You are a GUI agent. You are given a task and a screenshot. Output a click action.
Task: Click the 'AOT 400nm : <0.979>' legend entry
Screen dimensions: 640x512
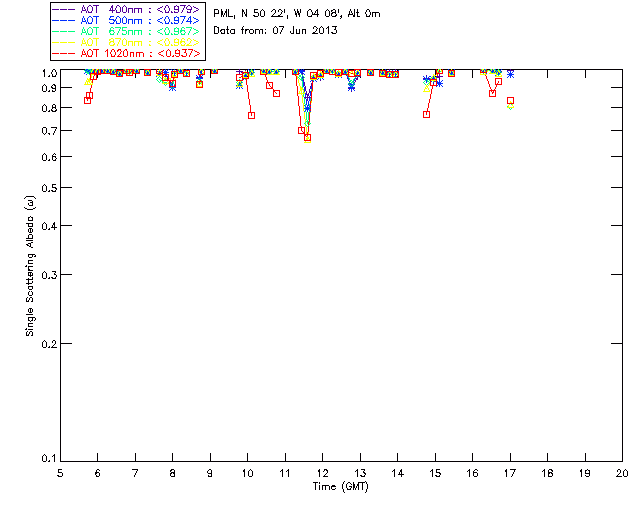(127, 9)
